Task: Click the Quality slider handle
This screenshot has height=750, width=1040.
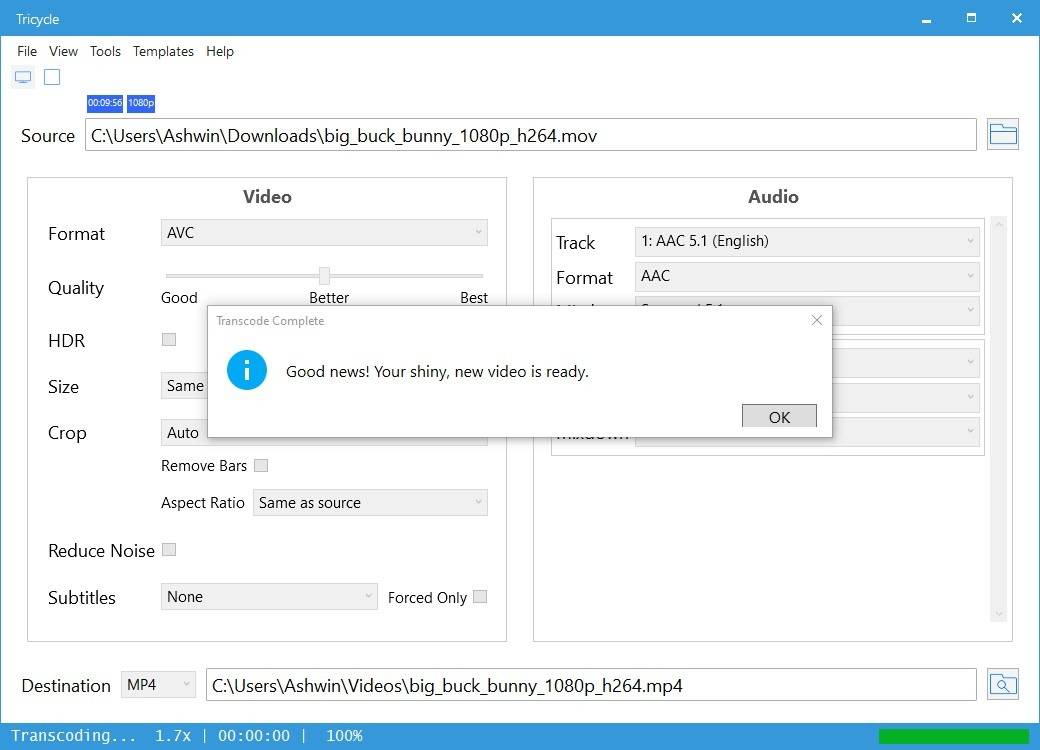Action: tap(324, 275)
